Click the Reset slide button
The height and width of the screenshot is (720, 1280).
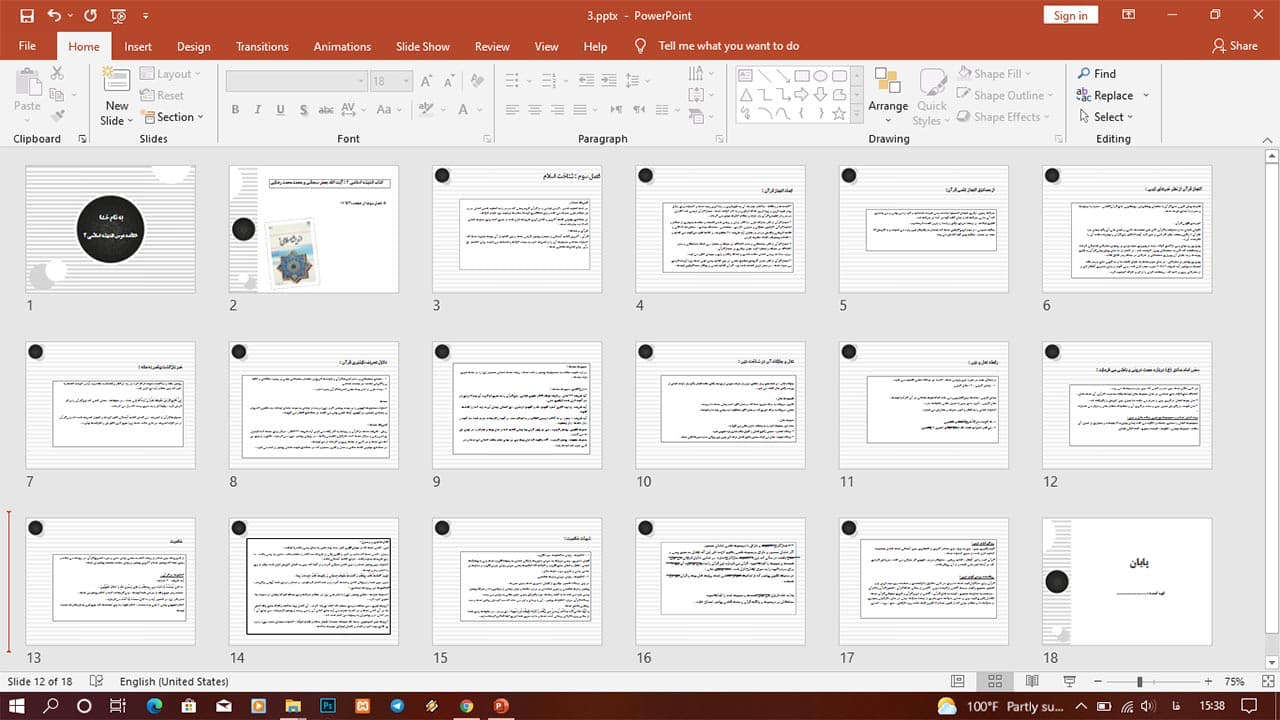pyautogui.click(x=162, y=95)
